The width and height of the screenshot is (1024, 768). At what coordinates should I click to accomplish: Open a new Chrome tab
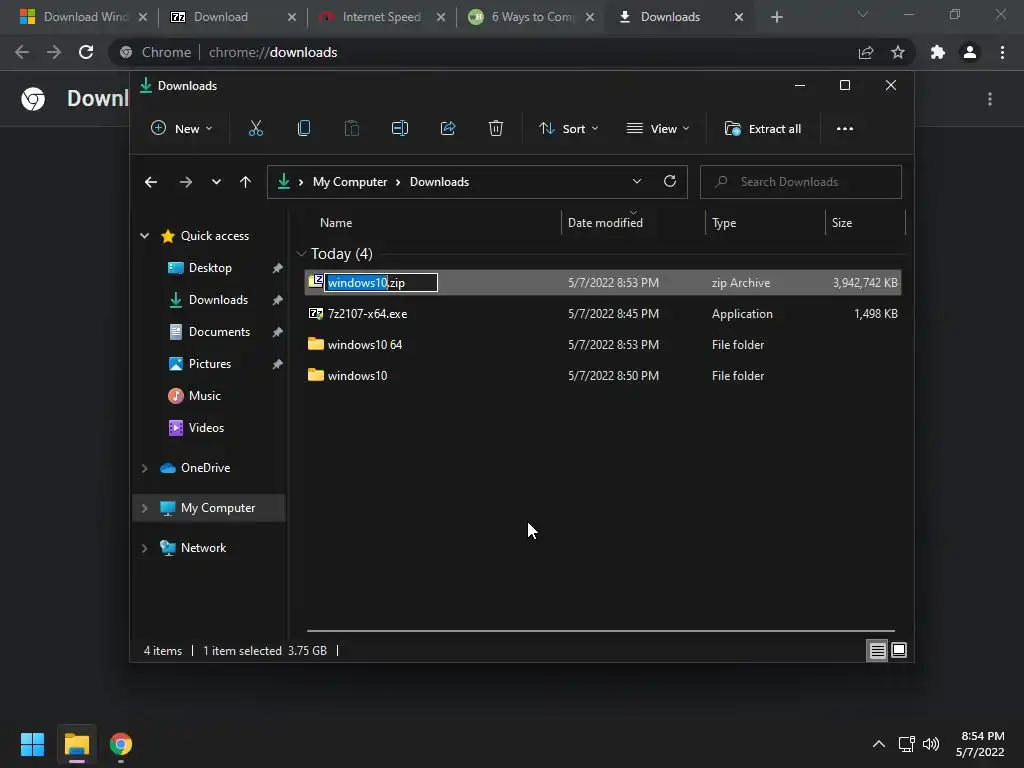tap(776, 17)
